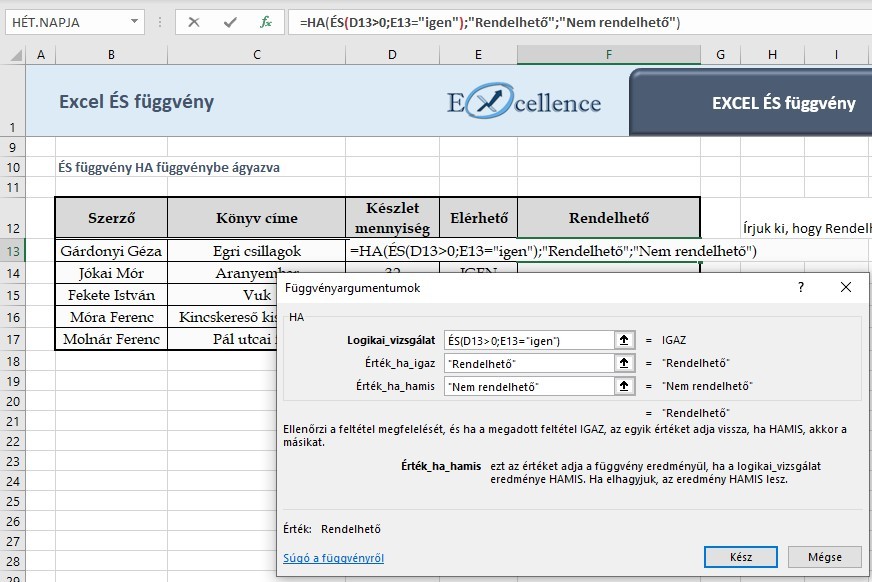Click the Mégse button
Image resolution: width=872 pixels, height=582 pixels.
(825, 557)
